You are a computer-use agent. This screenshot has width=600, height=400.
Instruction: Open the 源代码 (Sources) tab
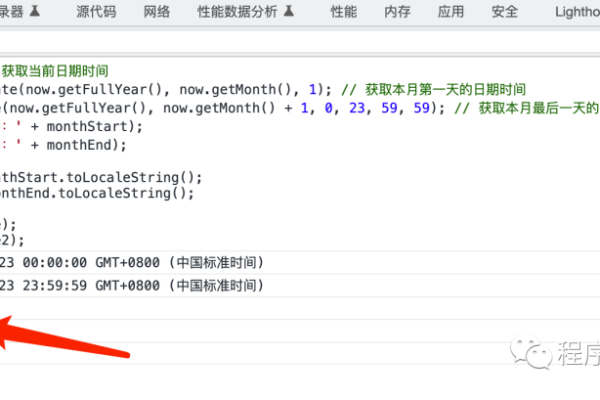[x=96, y=12]
